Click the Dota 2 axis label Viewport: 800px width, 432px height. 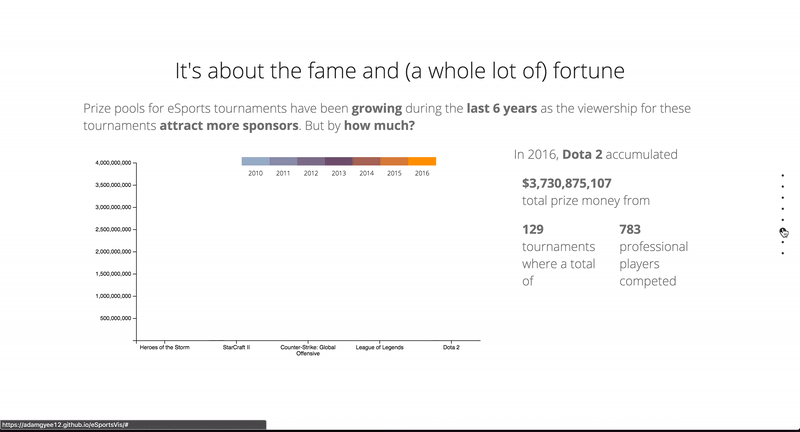coord(452,347)
